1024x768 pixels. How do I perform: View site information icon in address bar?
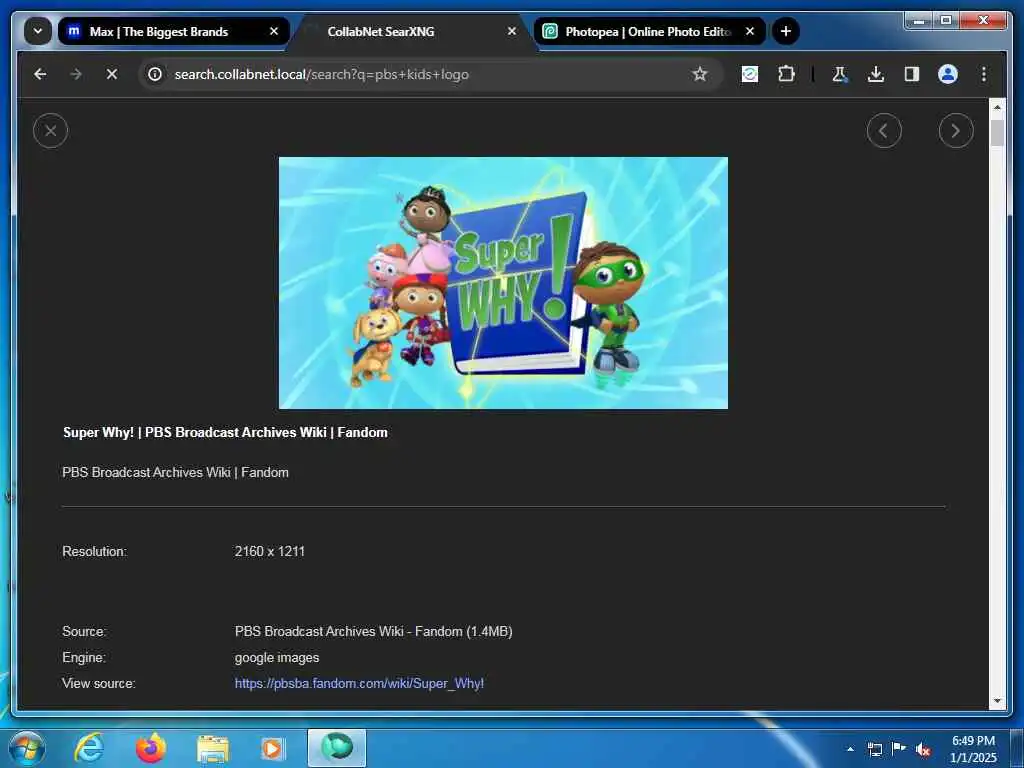tap(155, 74)
